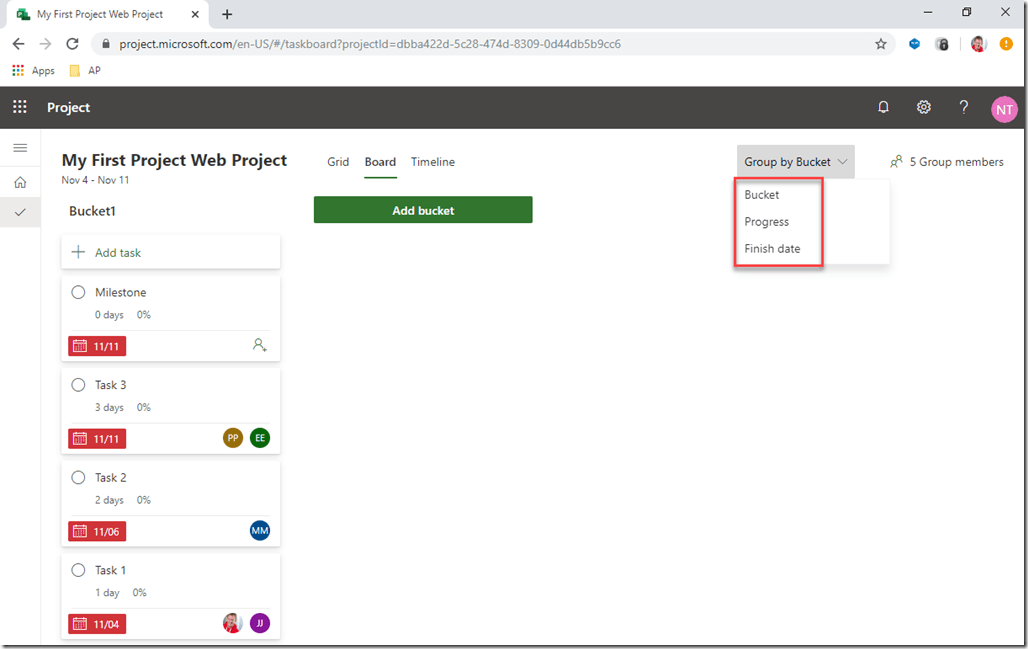Expand the hamburger navigation menu

(x=20, y=148)
